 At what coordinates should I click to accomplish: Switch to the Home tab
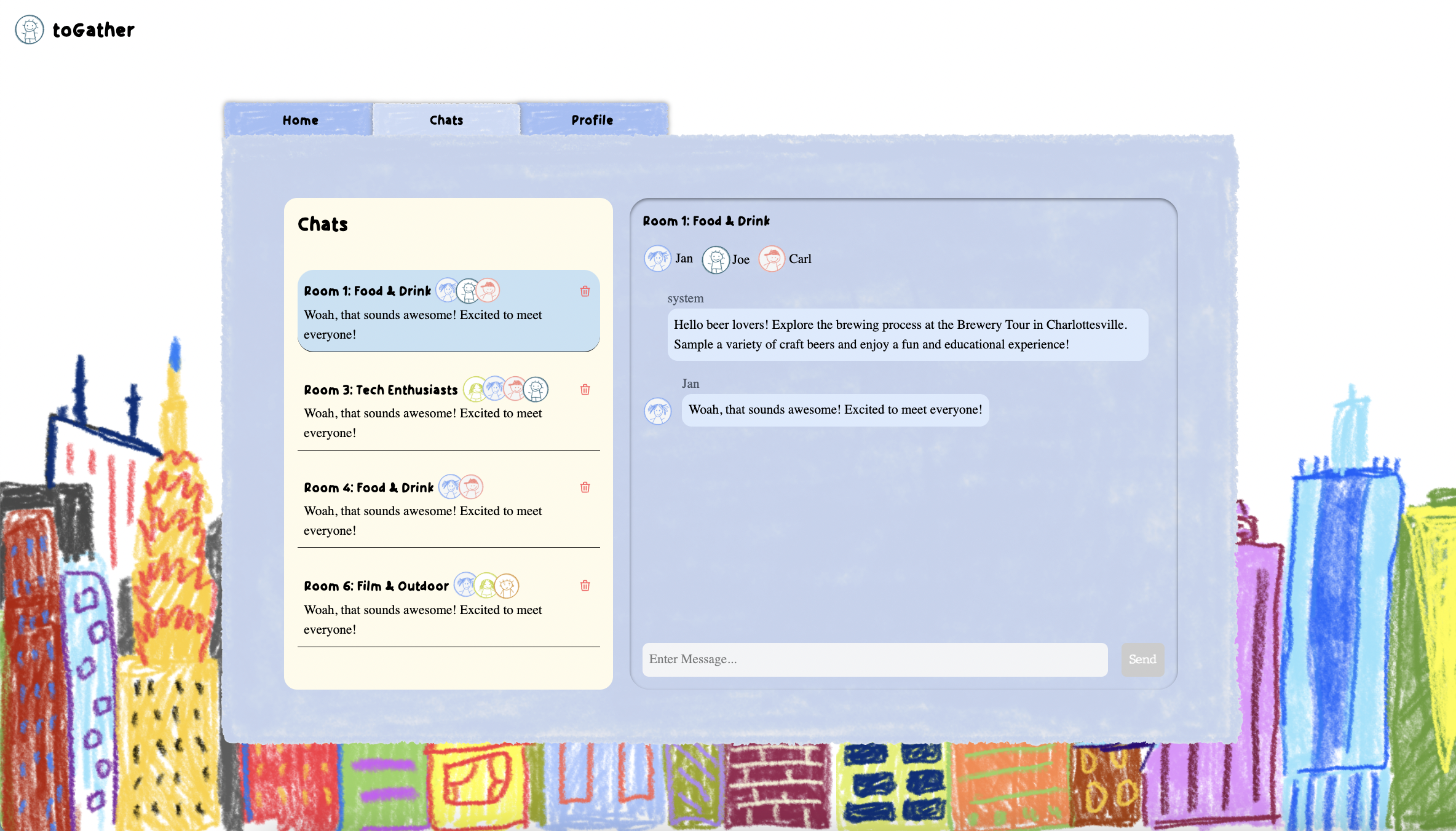pos(300,120)
